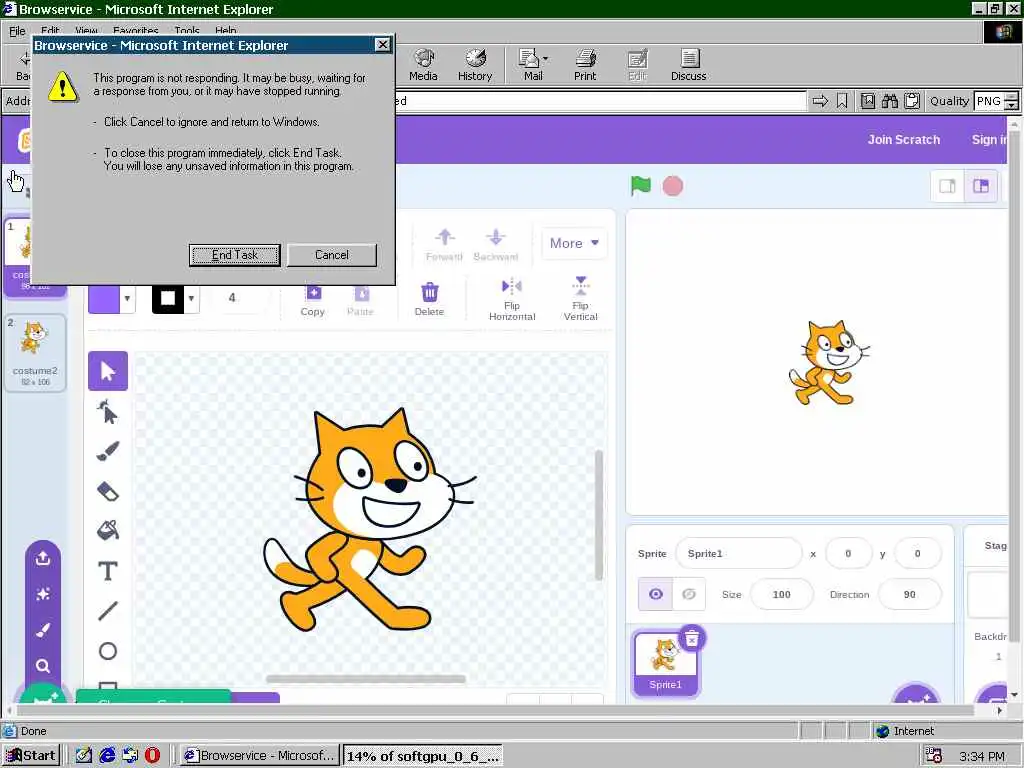Select the Text tool
The width and height of the screenshot is (1024, 768).
[x=108, y=571]
